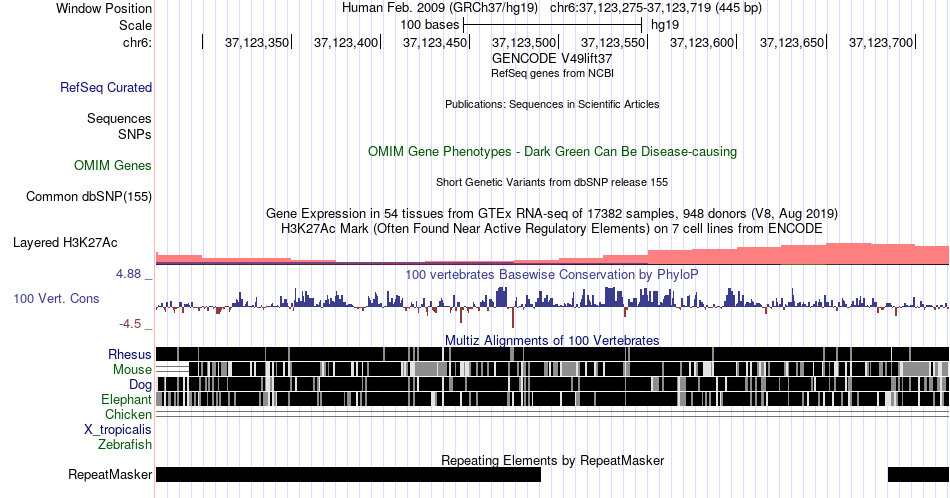Click Multiz Alignments of 100 Vertebrates title

[x=552, y=340]
